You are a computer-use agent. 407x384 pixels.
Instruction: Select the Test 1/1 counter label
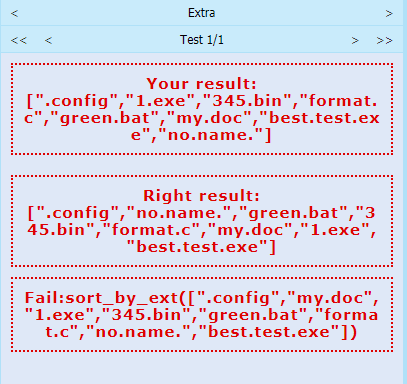click(x=202, y=40)
